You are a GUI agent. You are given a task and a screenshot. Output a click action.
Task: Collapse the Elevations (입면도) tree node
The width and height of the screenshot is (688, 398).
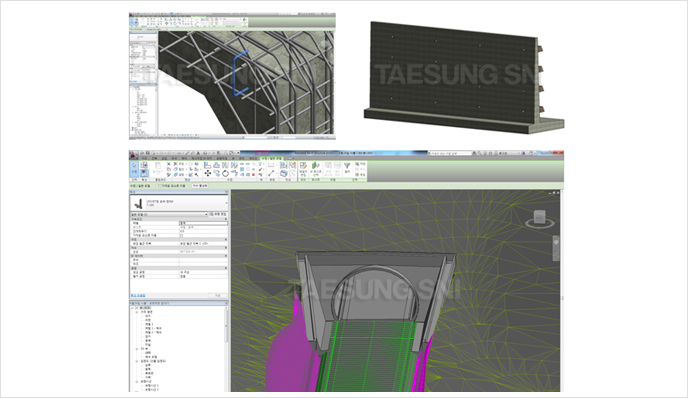[x=136, y=361]
